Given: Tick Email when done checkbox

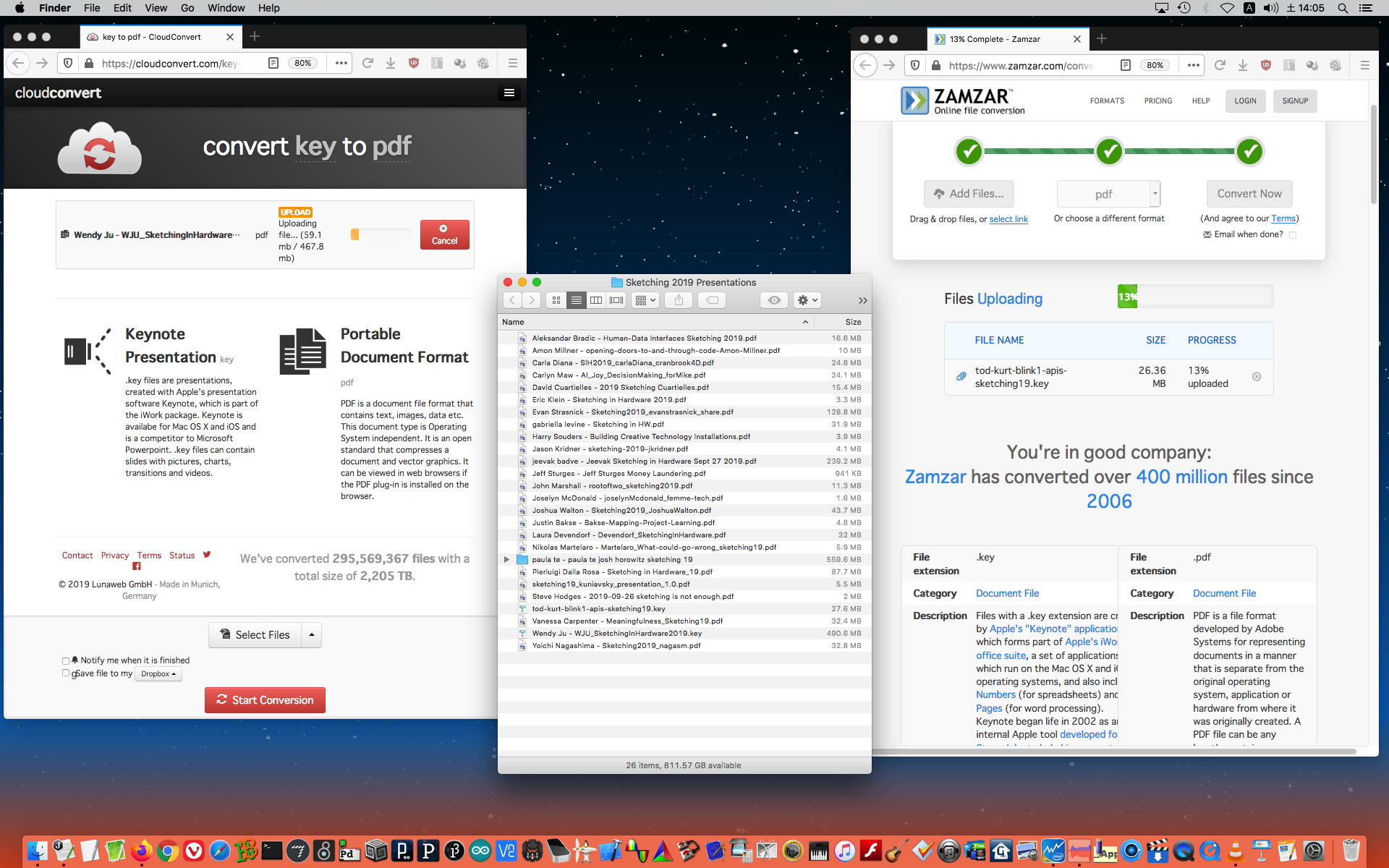Looking at the screenshot, I should pos(1293,234).
